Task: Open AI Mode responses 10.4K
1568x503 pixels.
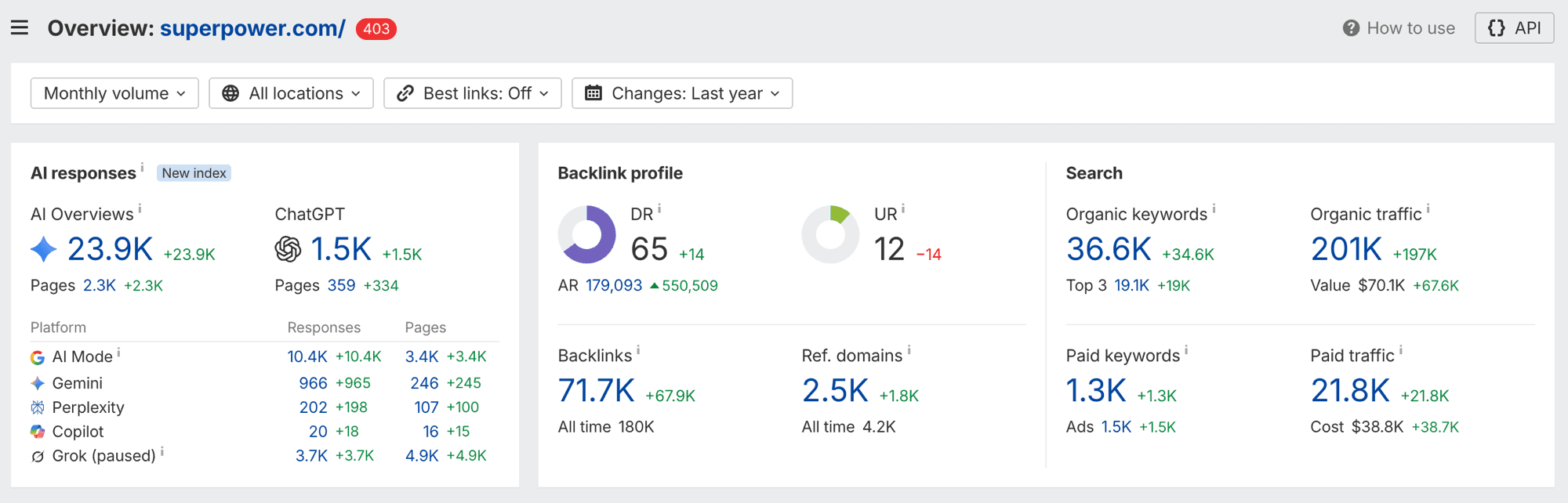Action: [307, 356]
